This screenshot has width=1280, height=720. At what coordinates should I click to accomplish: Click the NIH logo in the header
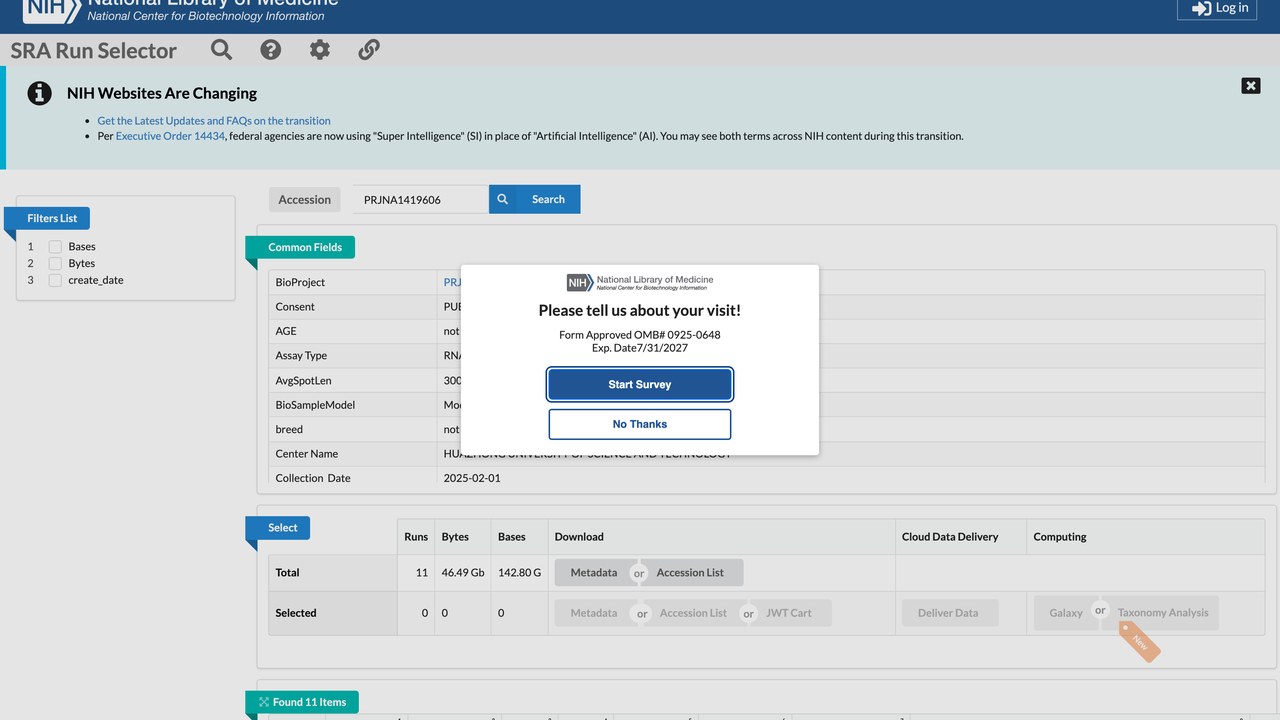(x=52, y=8)
